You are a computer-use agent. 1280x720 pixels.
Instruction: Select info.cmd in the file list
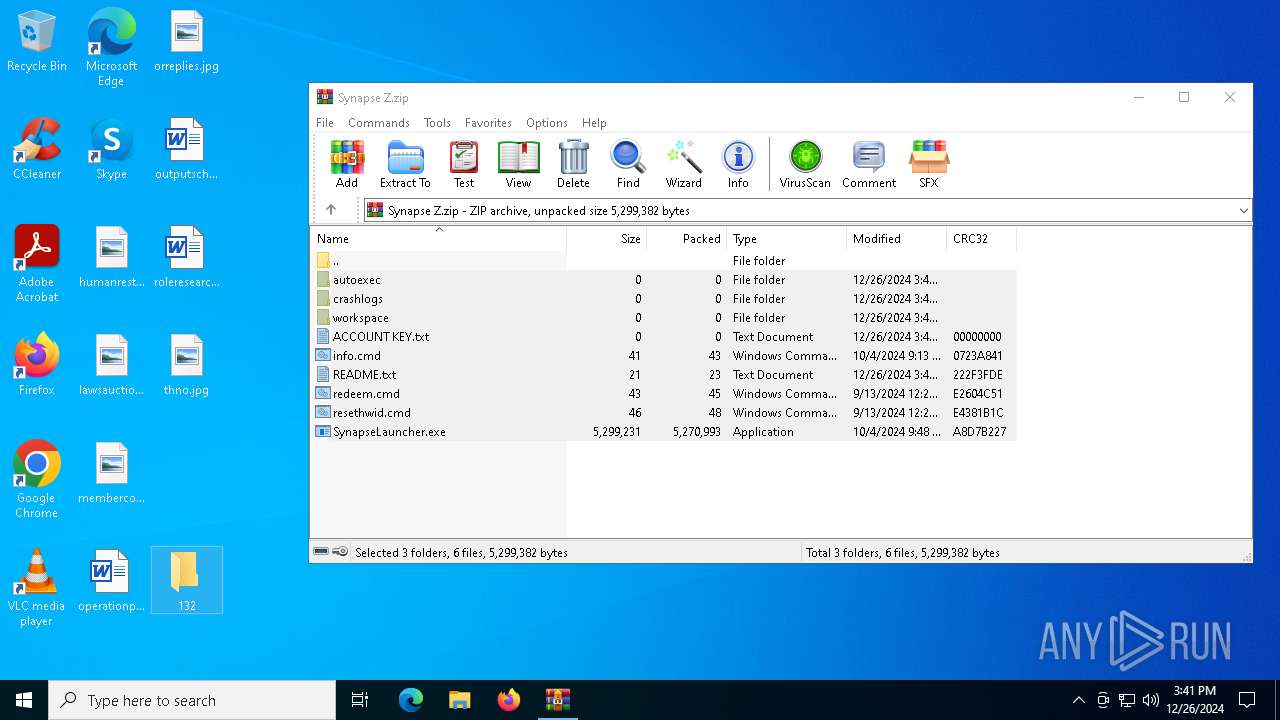(663, 356)
